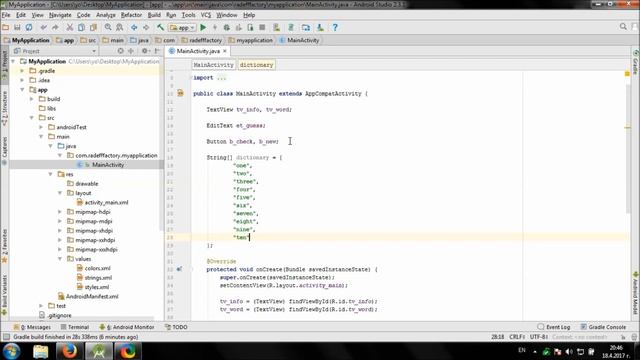640x360 pixels.
Task: Click the Search Everywhere magnifier icon
Action: (623, 27)
